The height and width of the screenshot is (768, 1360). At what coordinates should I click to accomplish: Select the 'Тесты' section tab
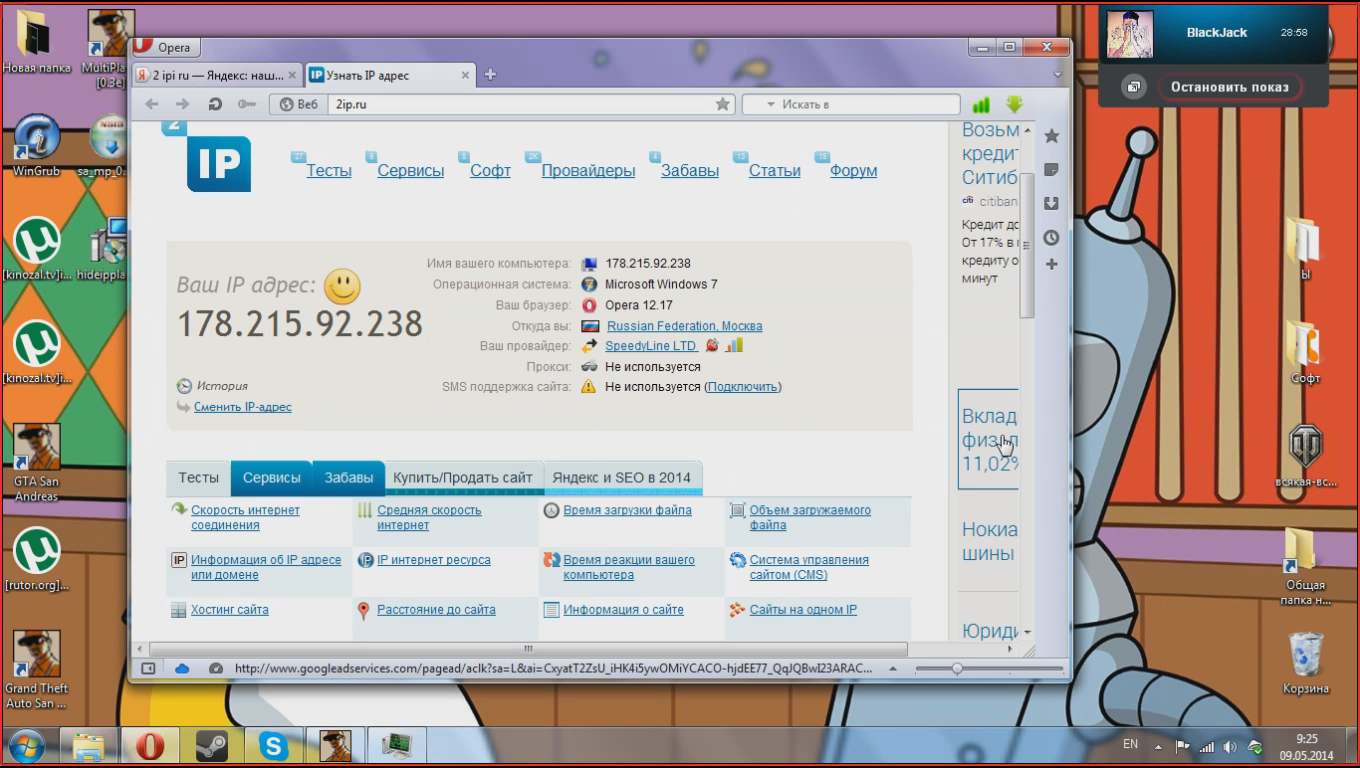click(199, 478)
